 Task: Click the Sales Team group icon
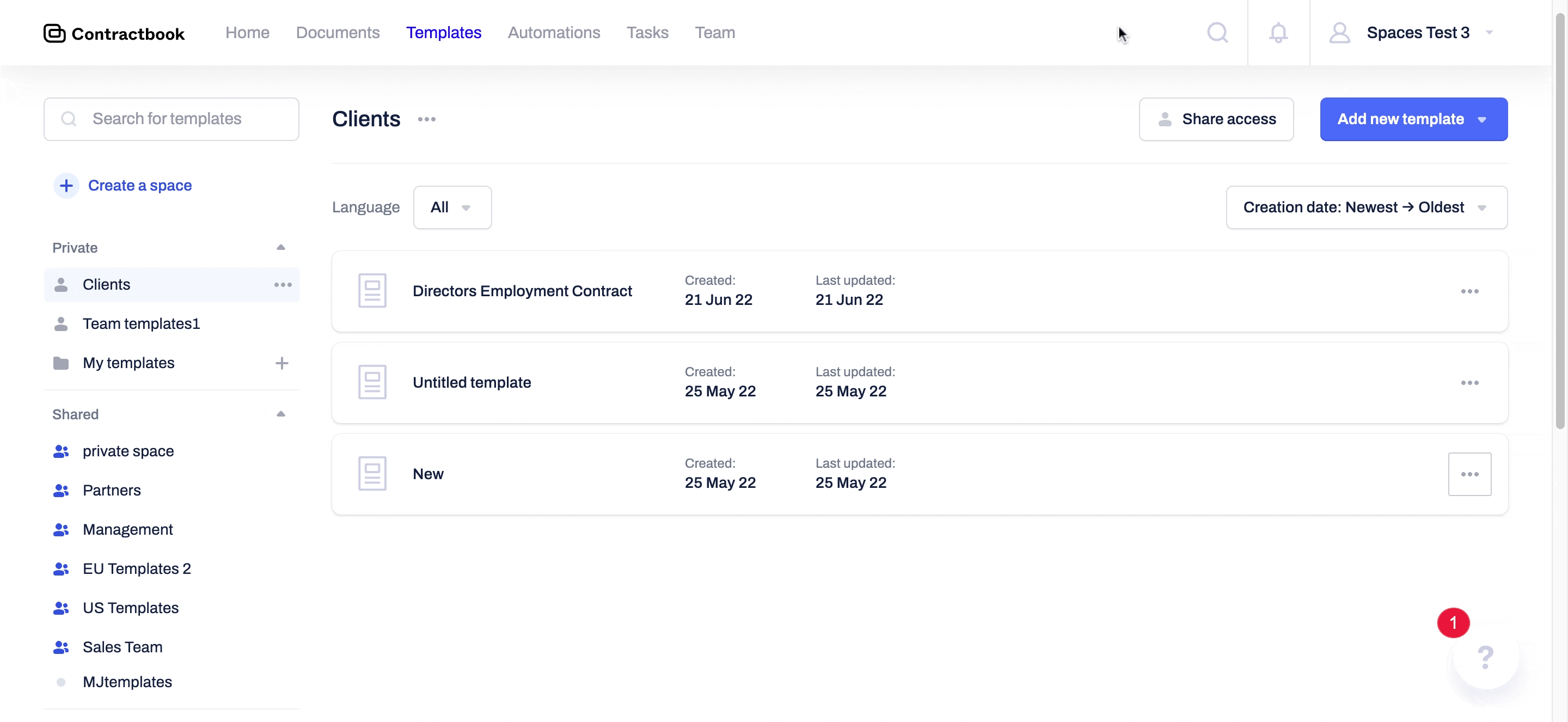click(x=61, y=647)
